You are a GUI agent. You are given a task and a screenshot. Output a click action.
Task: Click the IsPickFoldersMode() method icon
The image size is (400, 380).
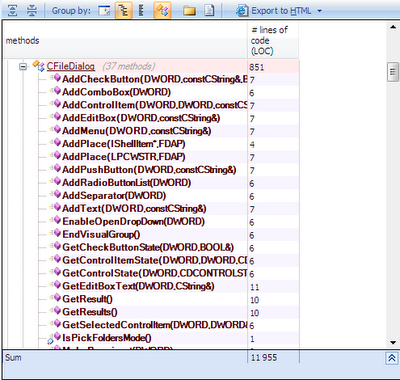tap(56, 337)
